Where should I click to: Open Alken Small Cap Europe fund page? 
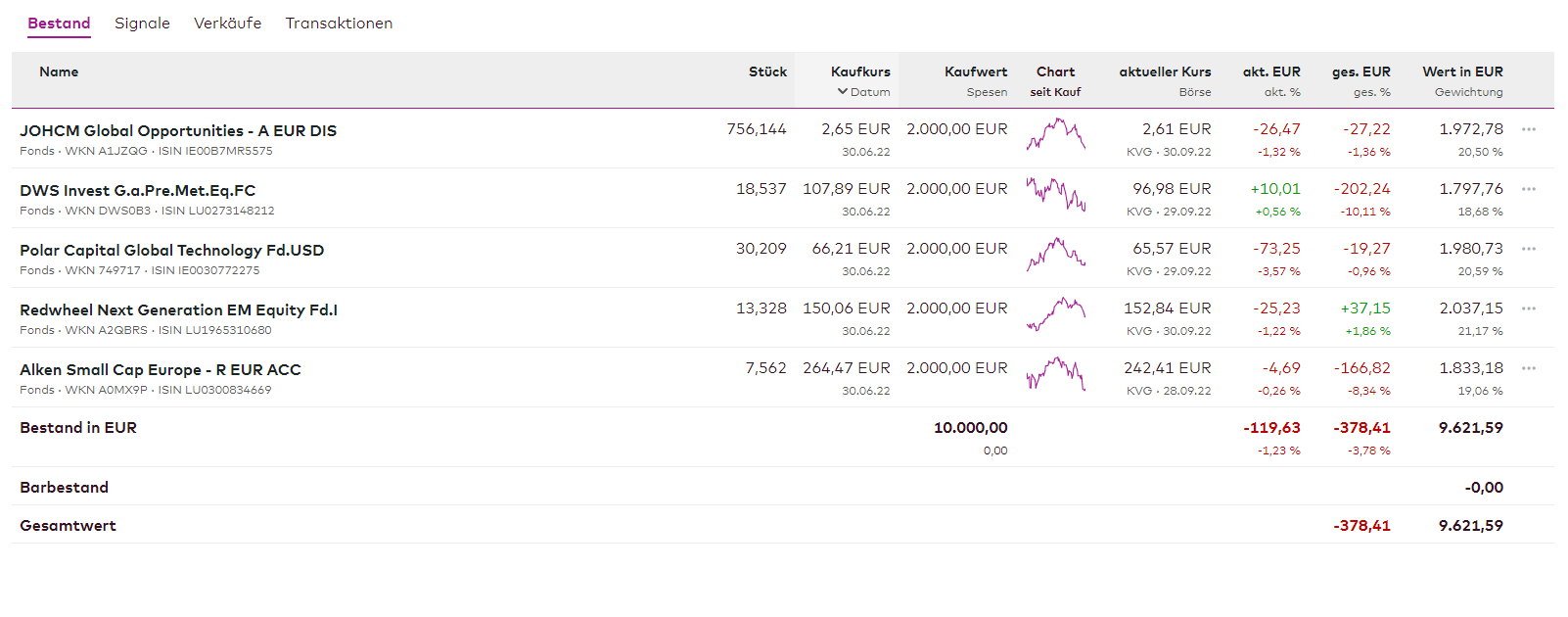click(161, 370)
